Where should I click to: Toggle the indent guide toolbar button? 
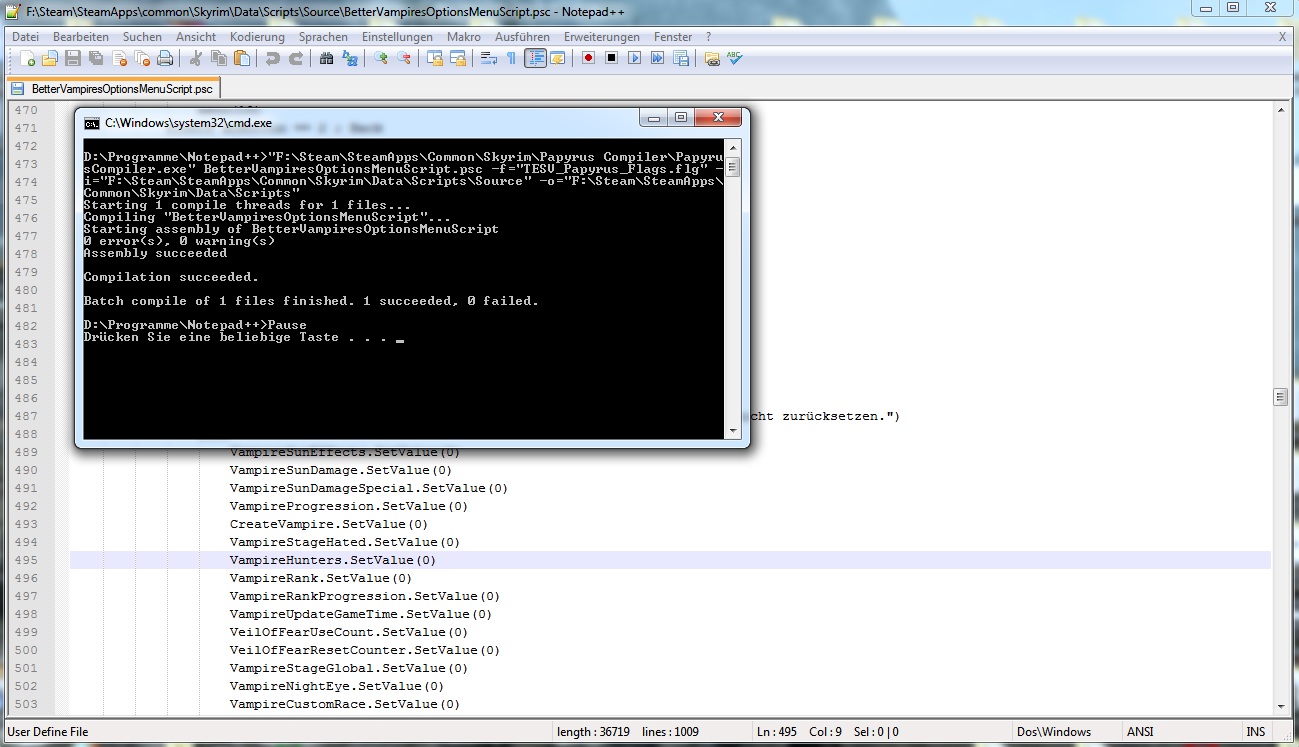click(536, 59)
